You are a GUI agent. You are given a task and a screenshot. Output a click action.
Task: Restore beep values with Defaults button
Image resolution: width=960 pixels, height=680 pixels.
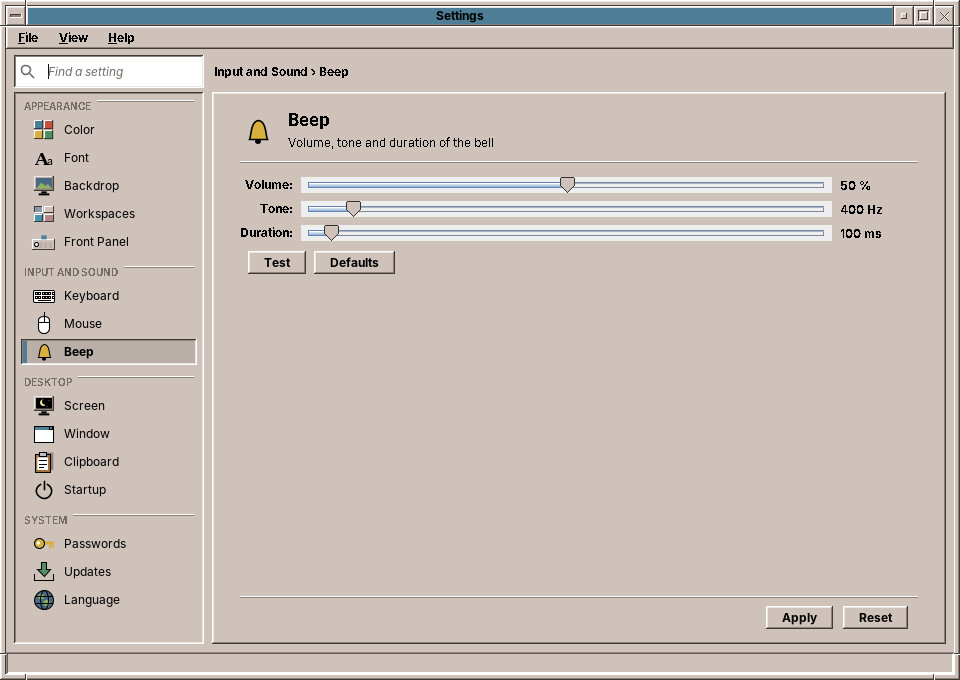click(x=354, y=263)
